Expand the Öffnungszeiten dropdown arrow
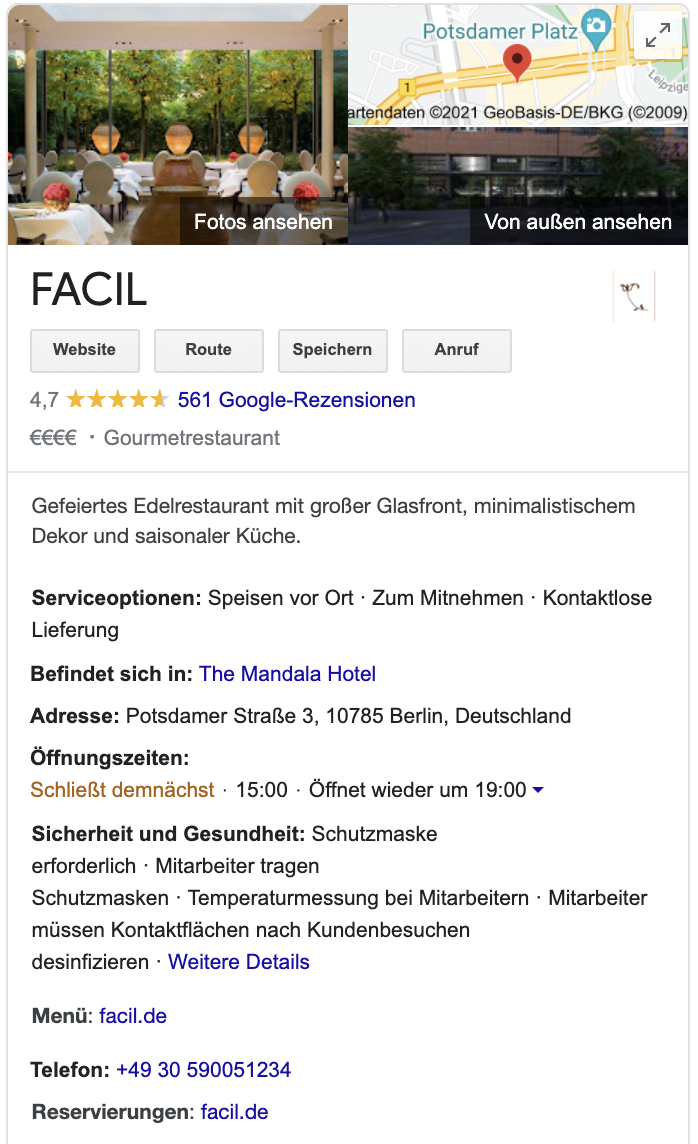 [537, 790]
